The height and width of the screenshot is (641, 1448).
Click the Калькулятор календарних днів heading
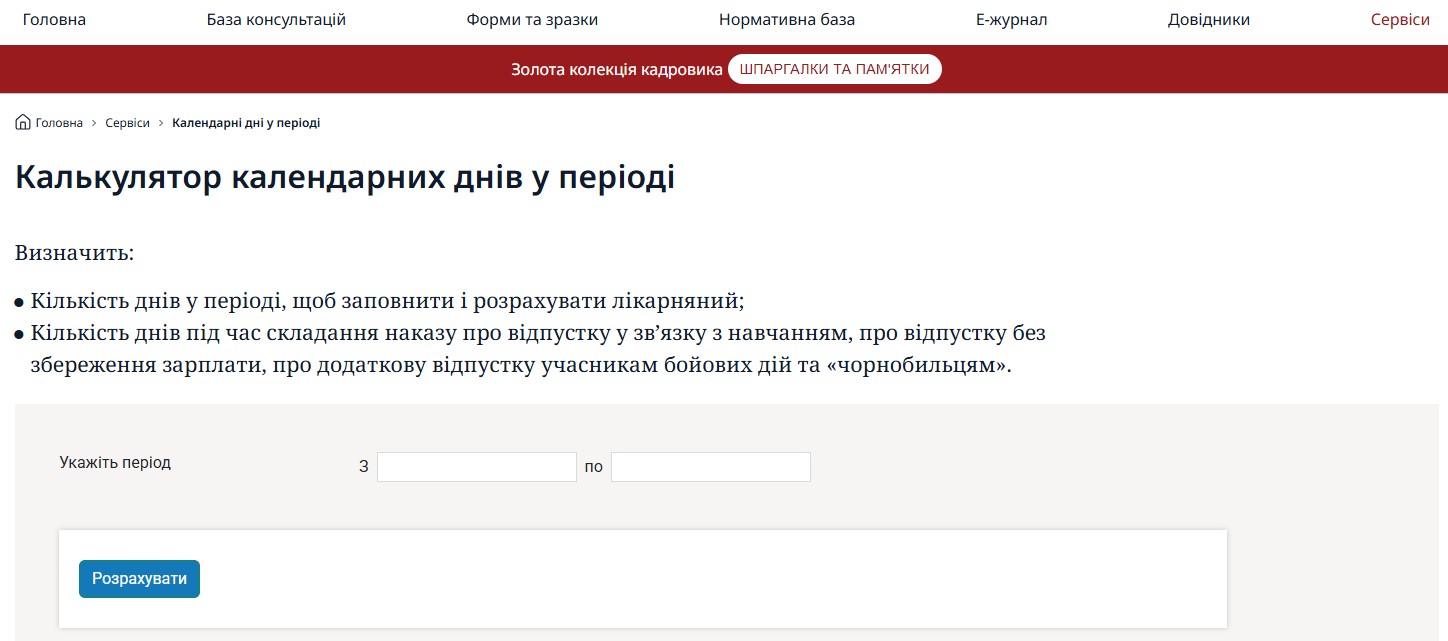click(x=345, y=178)
